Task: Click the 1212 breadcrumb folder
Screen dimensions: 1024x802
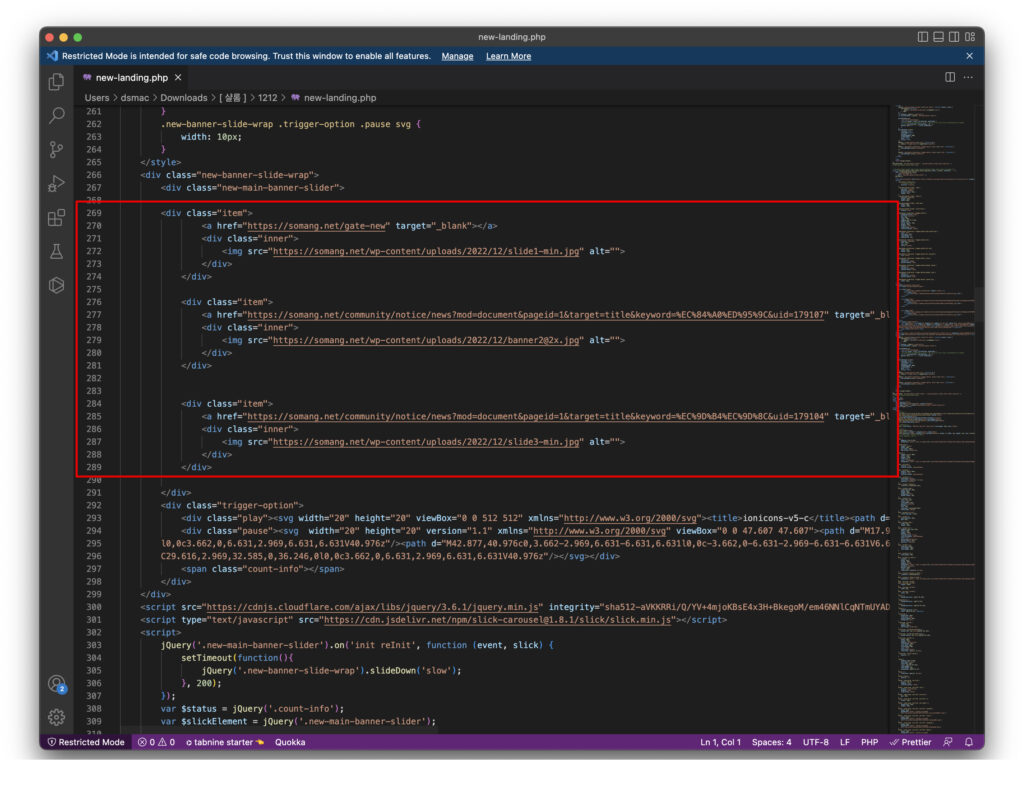Action: (x=267, y=98)
